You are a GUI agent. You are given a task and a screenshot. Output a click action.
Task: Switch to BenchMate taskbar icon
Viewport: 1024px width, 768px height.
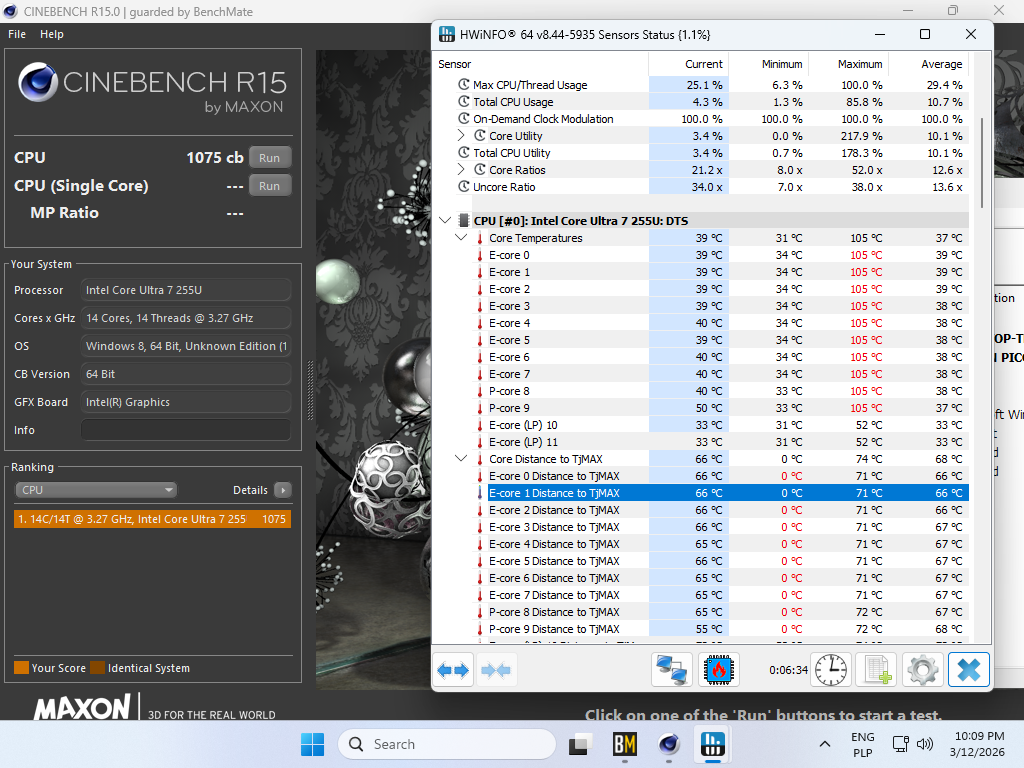tap(624, 744)
